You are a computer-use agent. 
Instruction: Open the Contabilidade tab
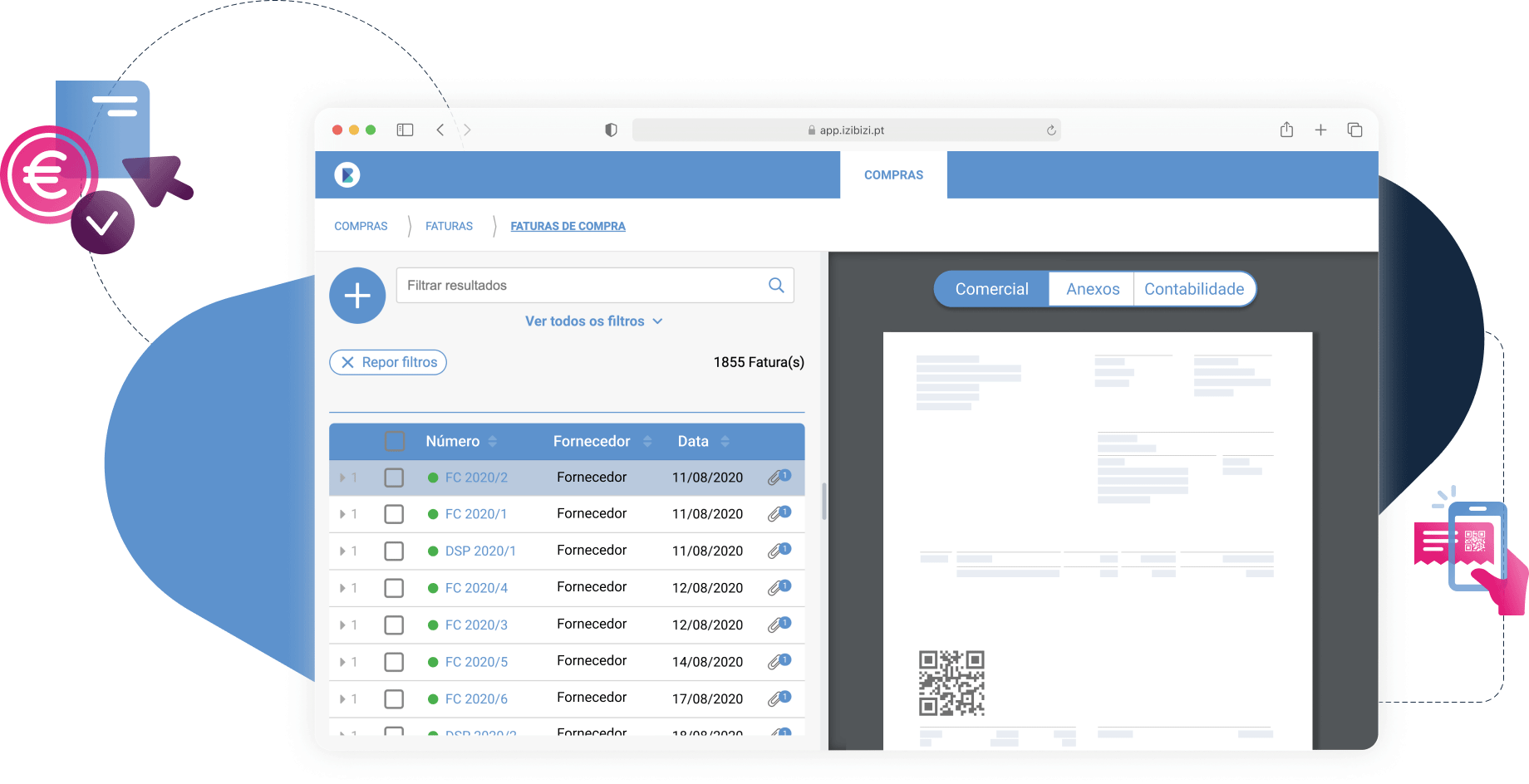click(x=1193, y=289)
